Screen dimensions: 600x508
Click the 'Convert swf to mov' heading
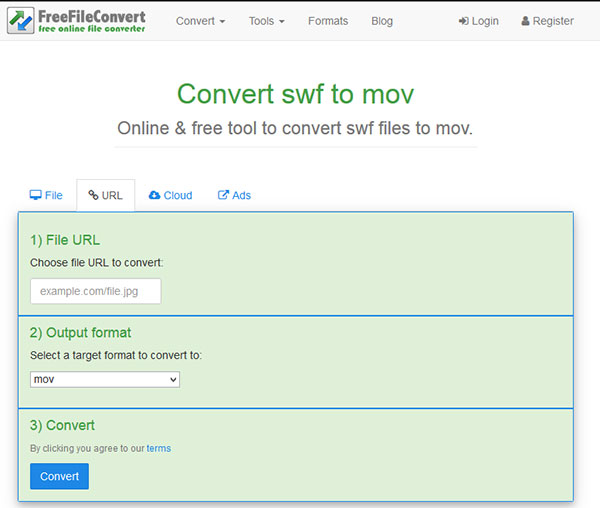click(x=295, y=94)
